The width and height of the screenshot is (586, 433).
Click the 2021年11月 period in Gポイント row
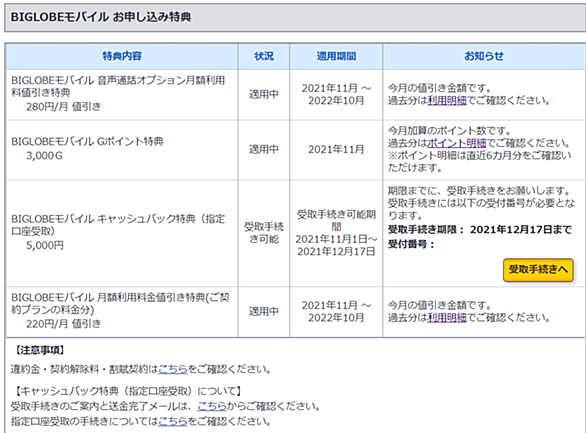(336, 149)
